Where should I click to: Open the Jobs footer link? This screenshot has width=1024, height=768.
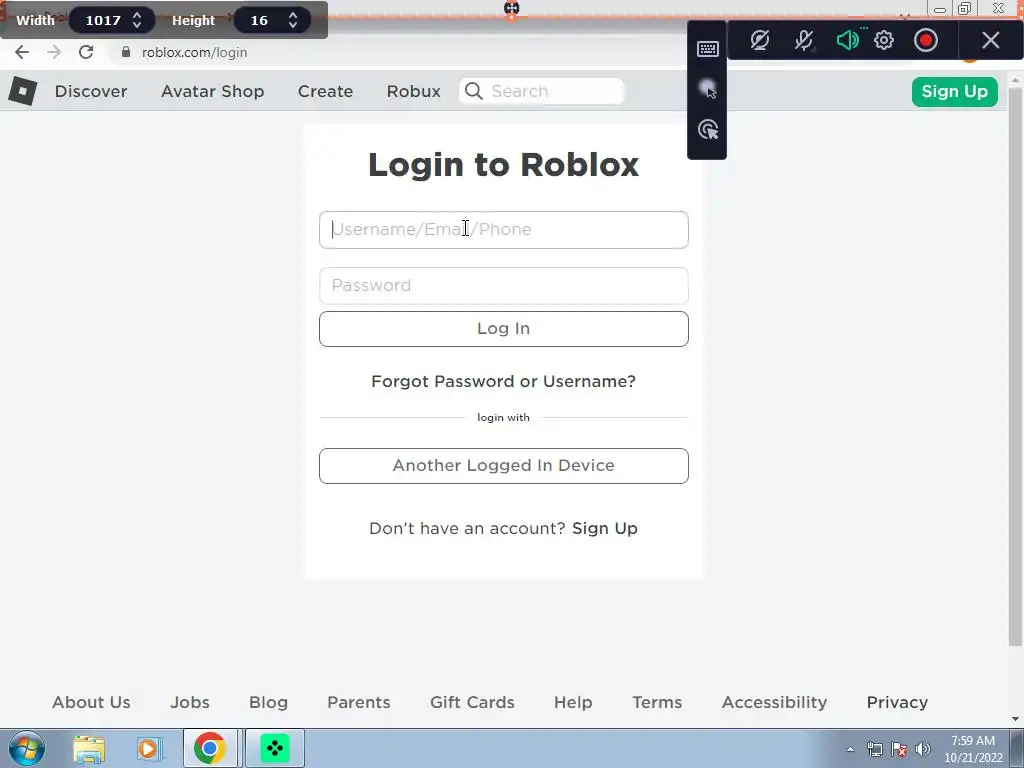pyautogui.click(x=190, y=702)
